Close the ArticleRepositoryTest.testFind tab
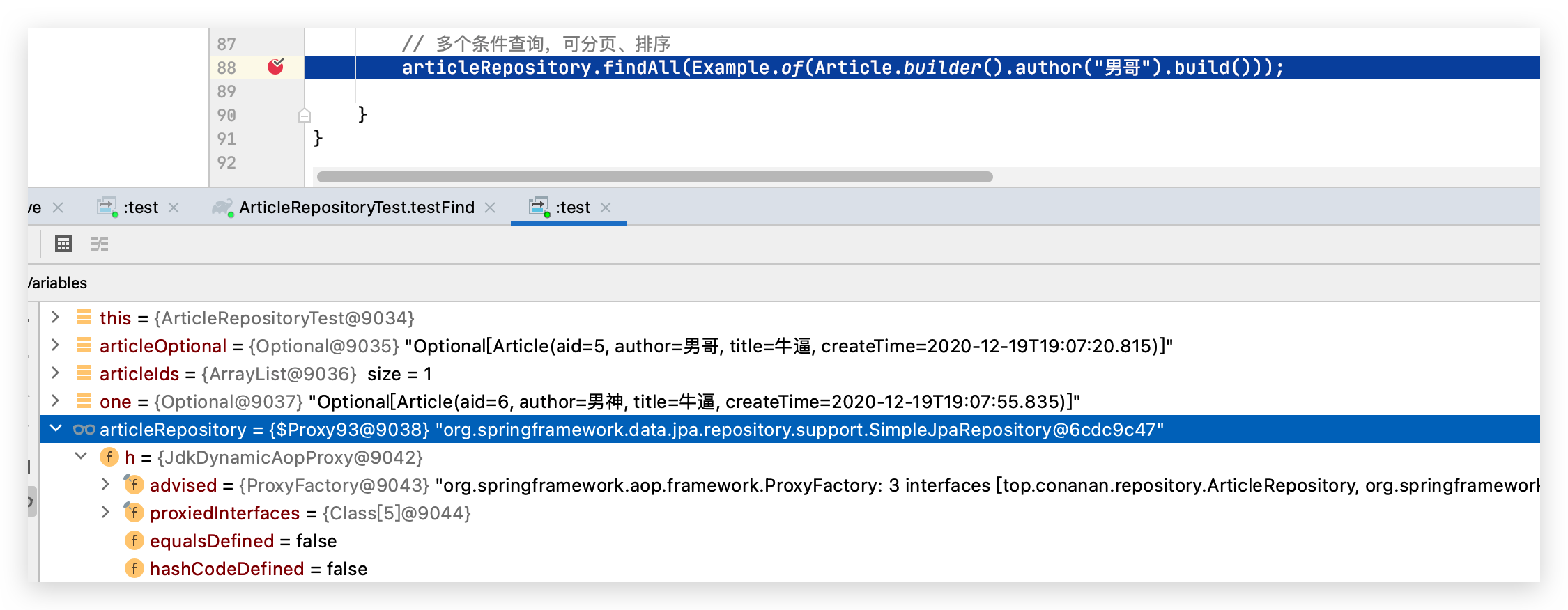The height and width of the screenshot is (610, 1568). click(490, 208)
